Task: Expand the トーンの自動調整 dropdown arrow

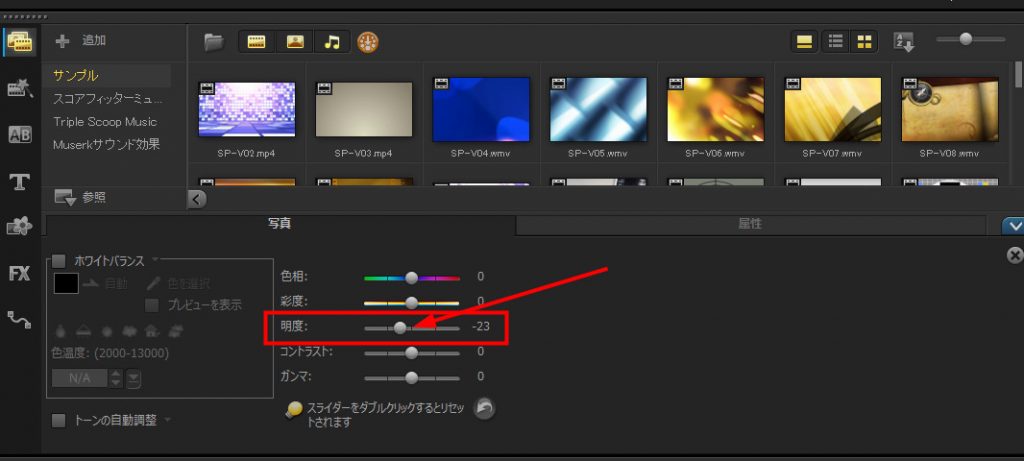Action: coord(166,420)
